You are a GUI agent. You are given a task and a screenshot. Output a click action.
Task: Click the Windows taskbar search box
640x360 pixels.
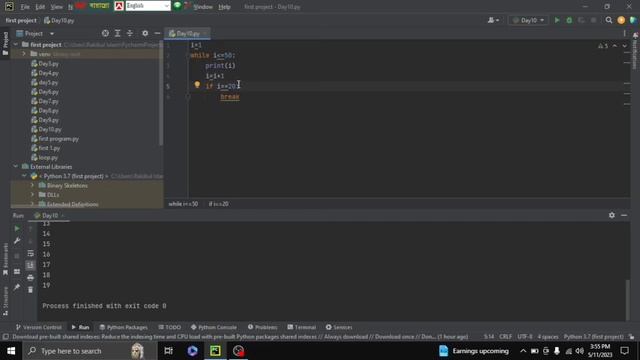[x=90, y=351]
